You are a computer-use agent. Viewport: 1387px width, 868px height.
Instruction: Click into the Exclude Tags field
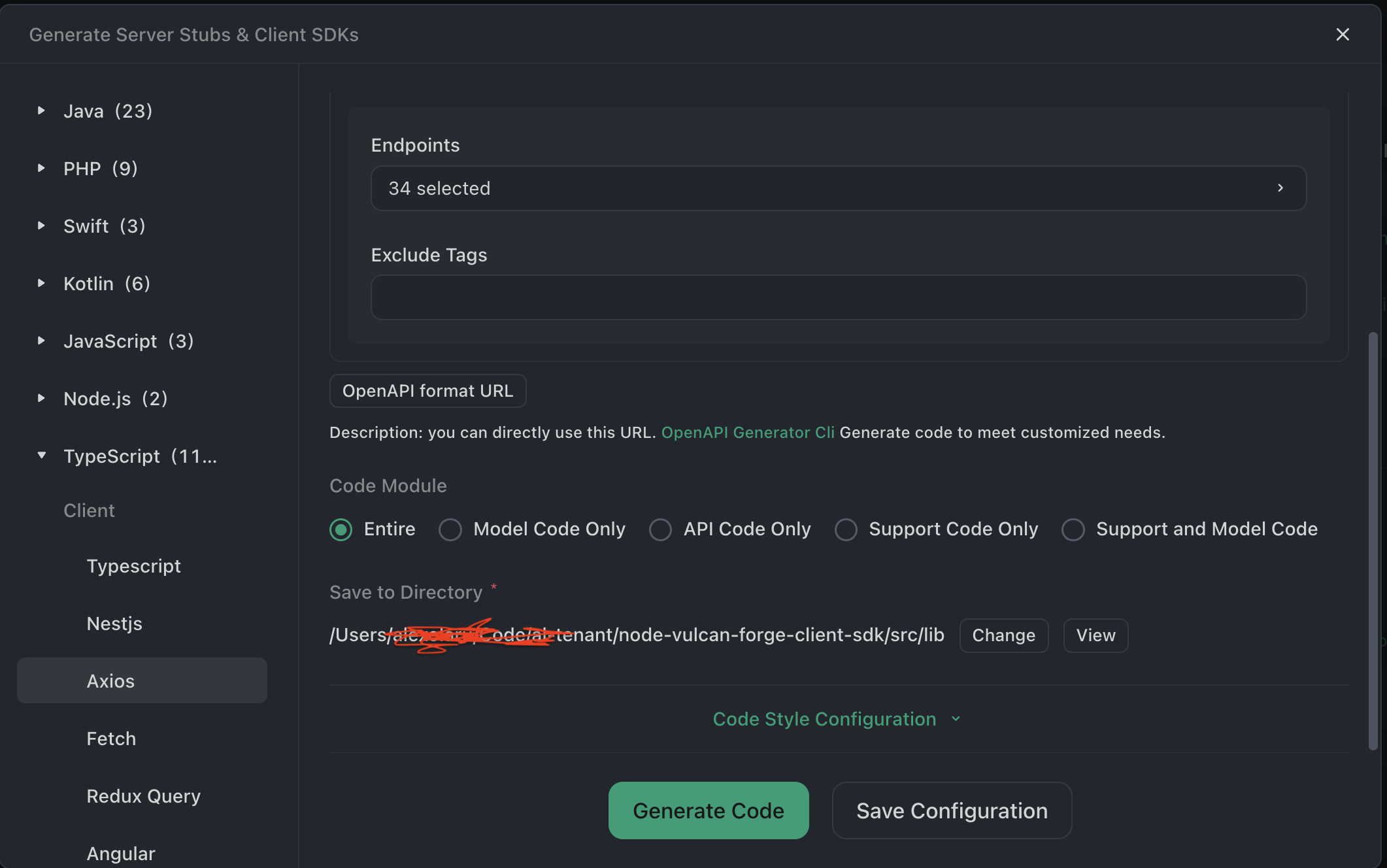pos(838,297)
